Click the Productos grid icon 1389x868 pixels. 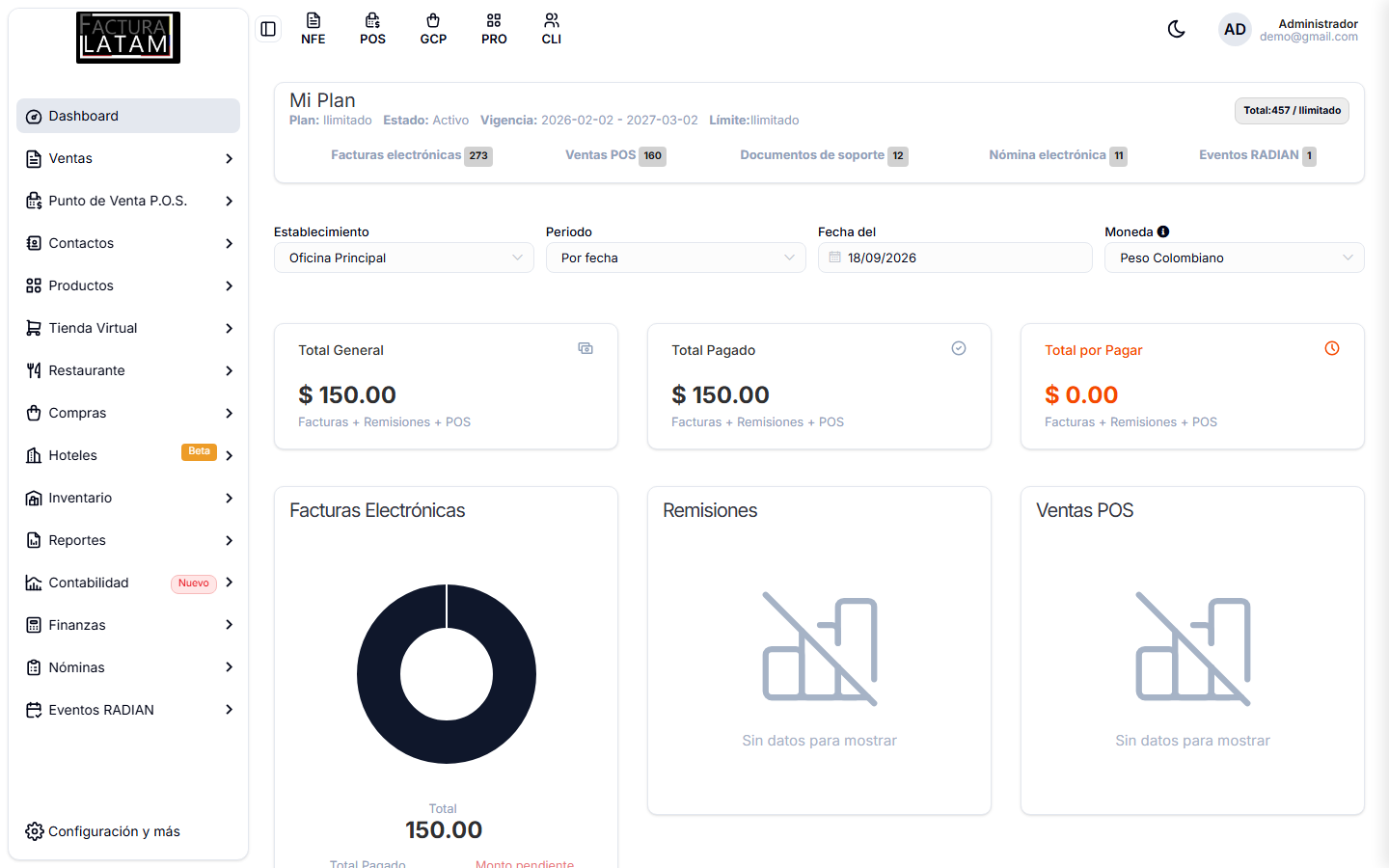click(34, 285)
